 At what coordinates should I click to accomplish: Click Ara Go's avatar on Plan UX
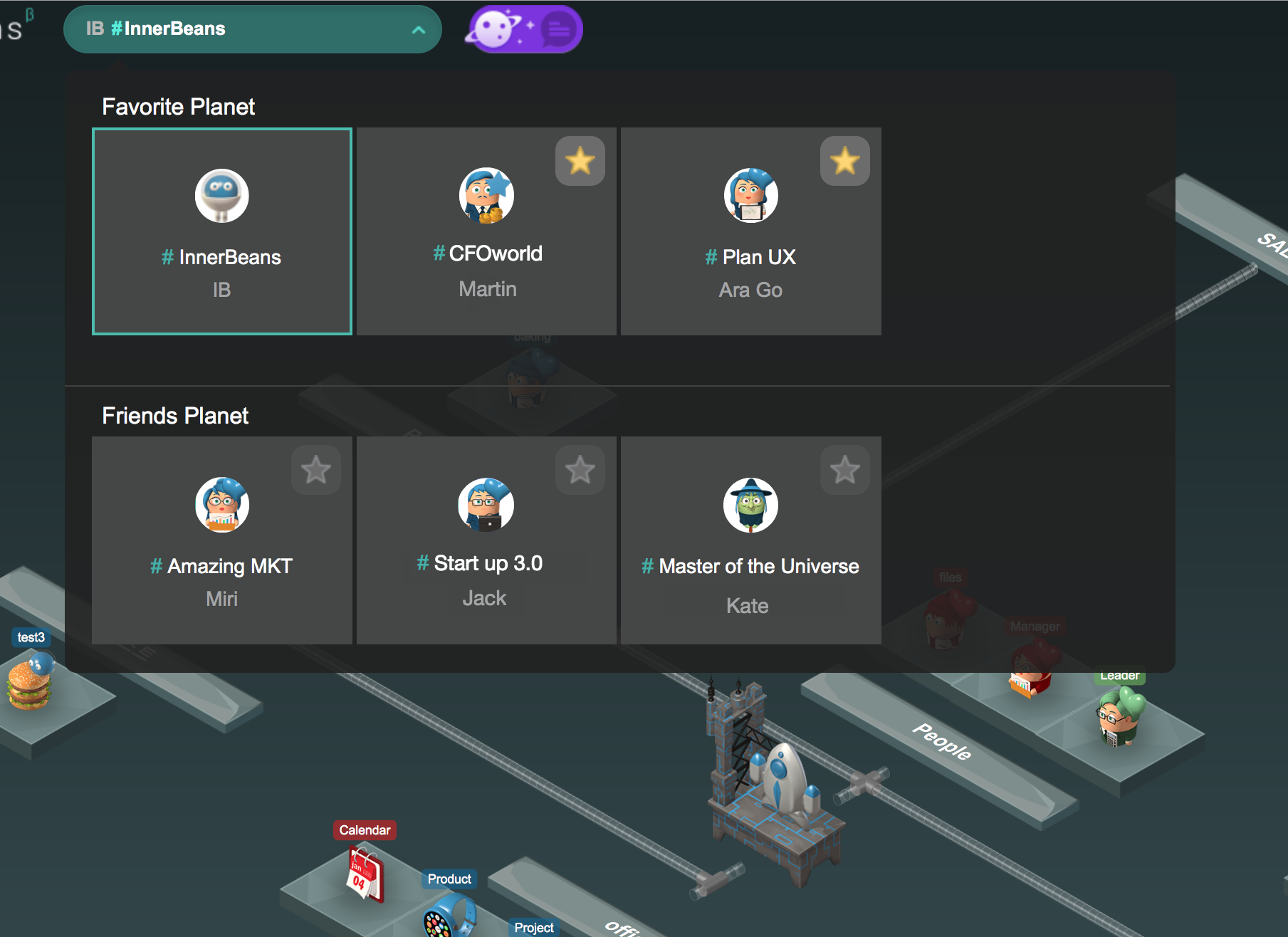[x=751, y=196]
